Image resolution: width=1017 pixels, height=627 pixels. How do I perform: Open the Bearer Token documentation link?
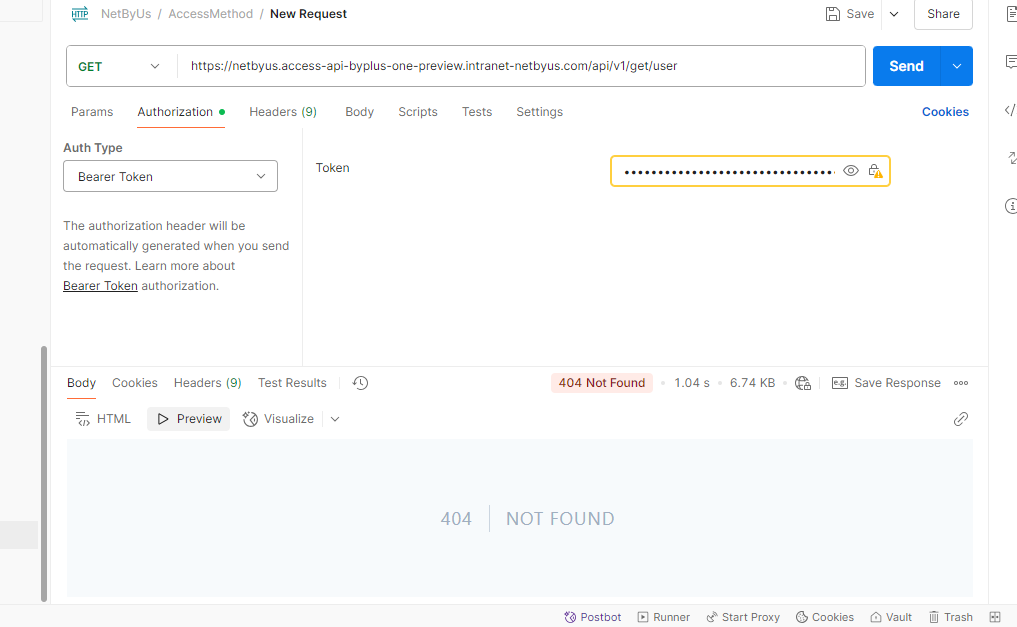100,286
